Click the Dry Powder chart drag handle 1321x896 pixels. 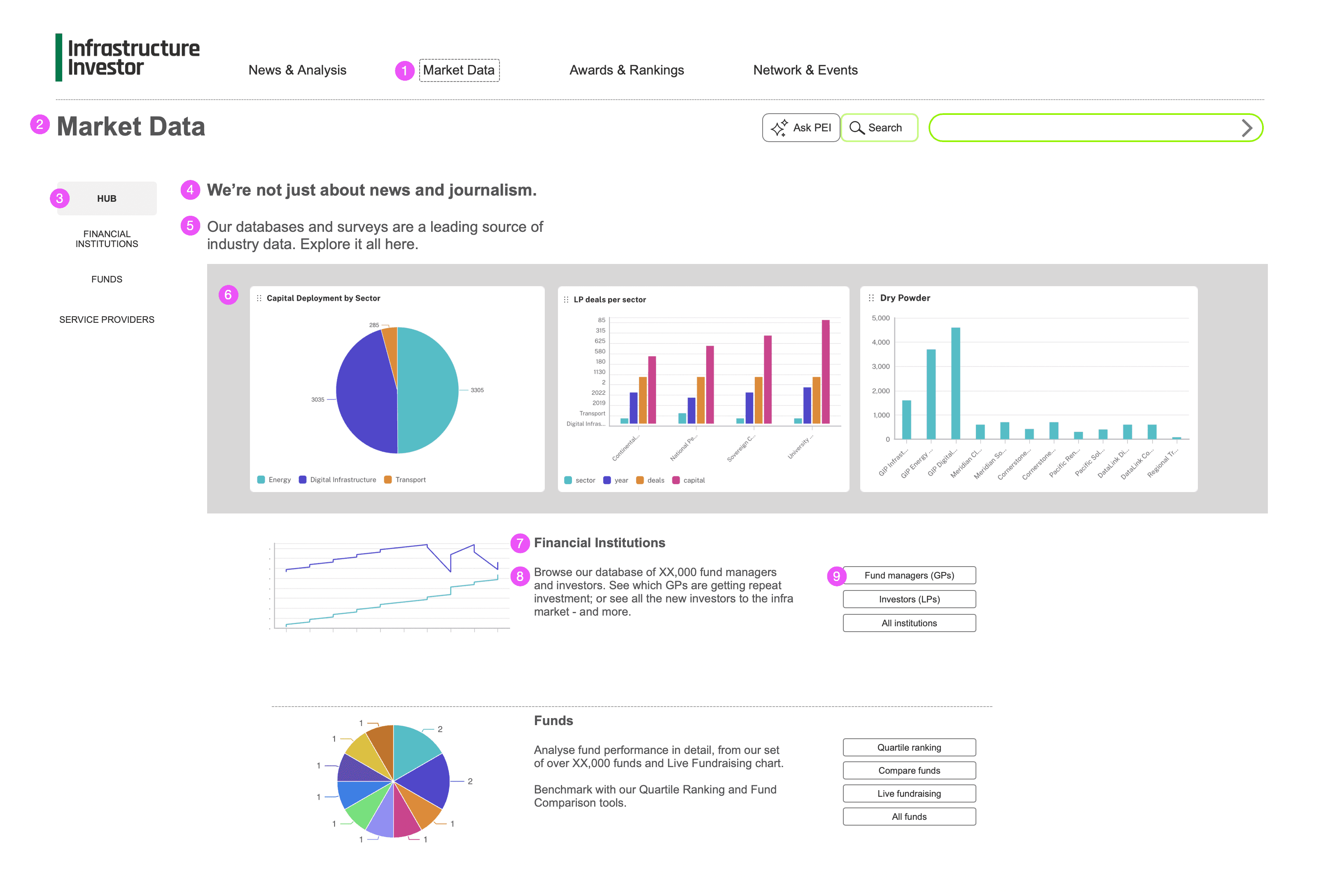coord(871,298)
